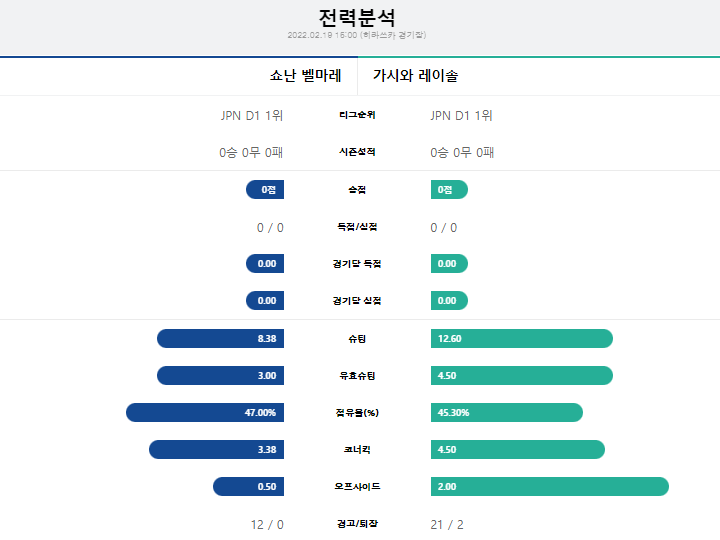Click the green 2.00 offside bar
720x540 pixels.
[550, 486]
